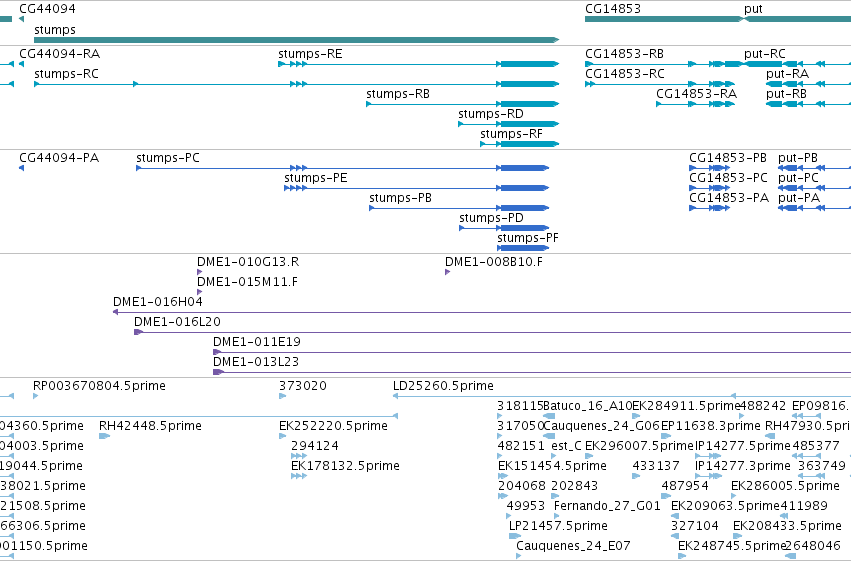Select the put-PC protein label

point(798,178)
